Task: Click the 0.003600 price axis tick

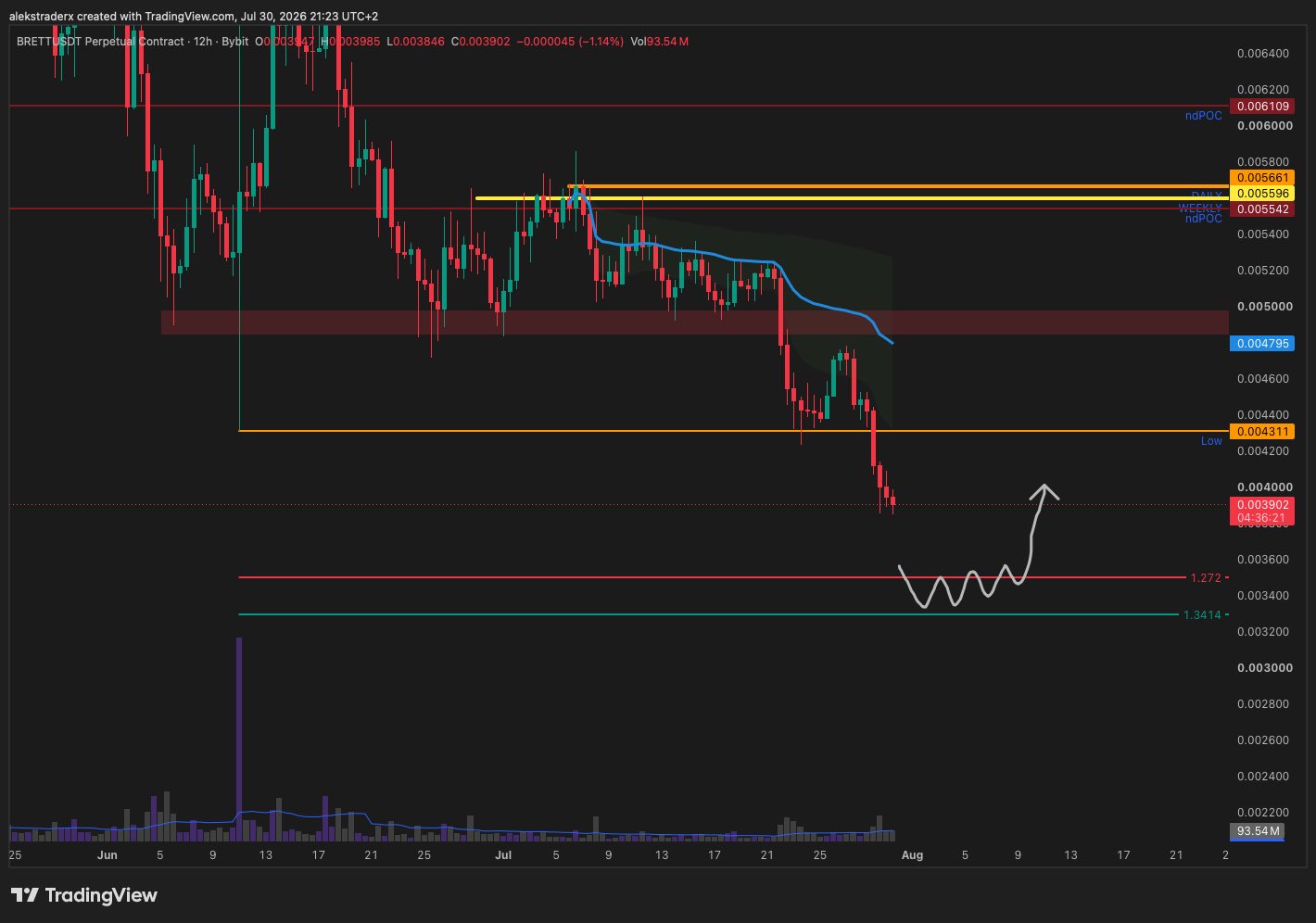Action: 1262,560
